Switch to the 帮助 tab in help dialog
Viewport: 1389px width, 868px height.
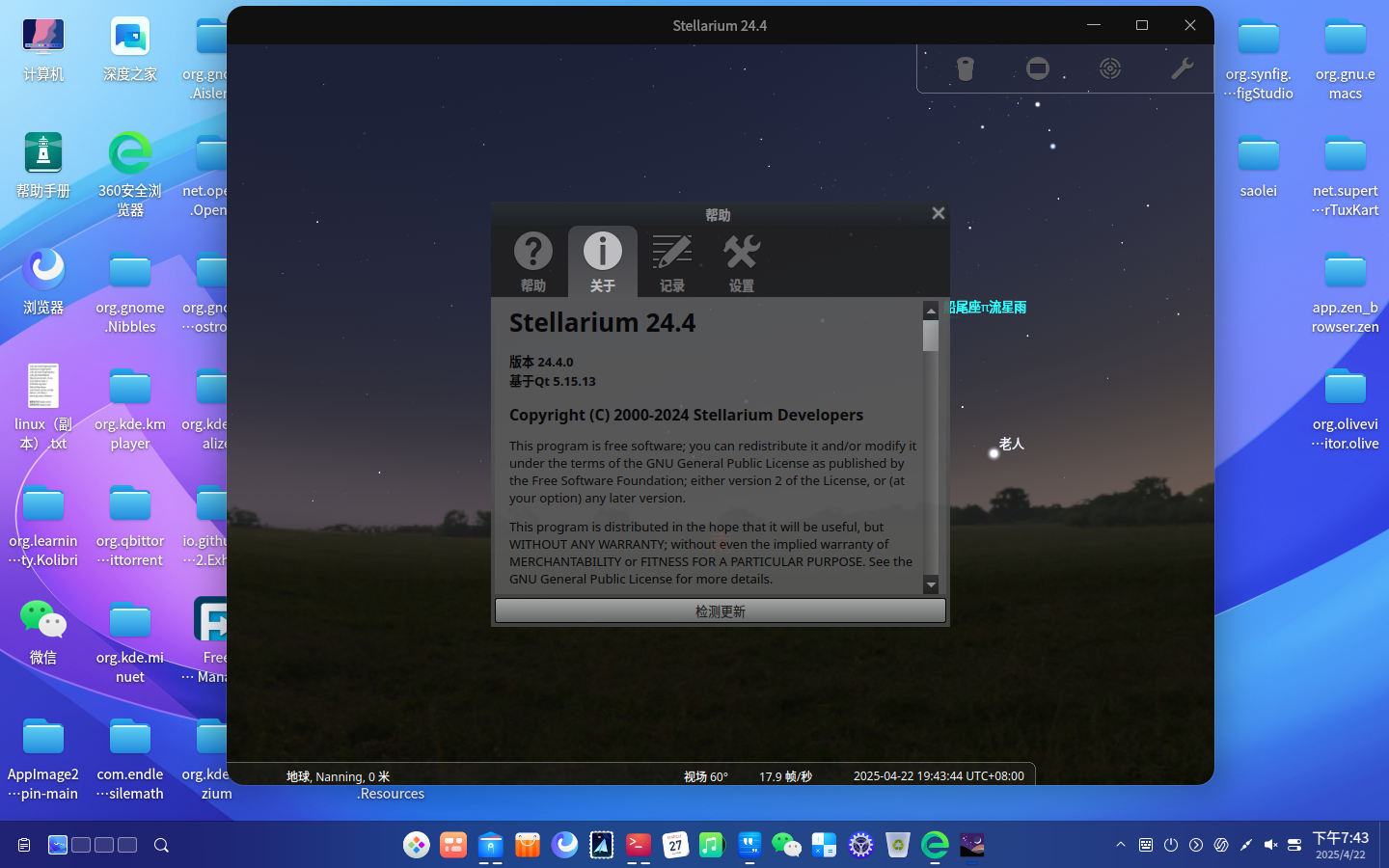532,261
